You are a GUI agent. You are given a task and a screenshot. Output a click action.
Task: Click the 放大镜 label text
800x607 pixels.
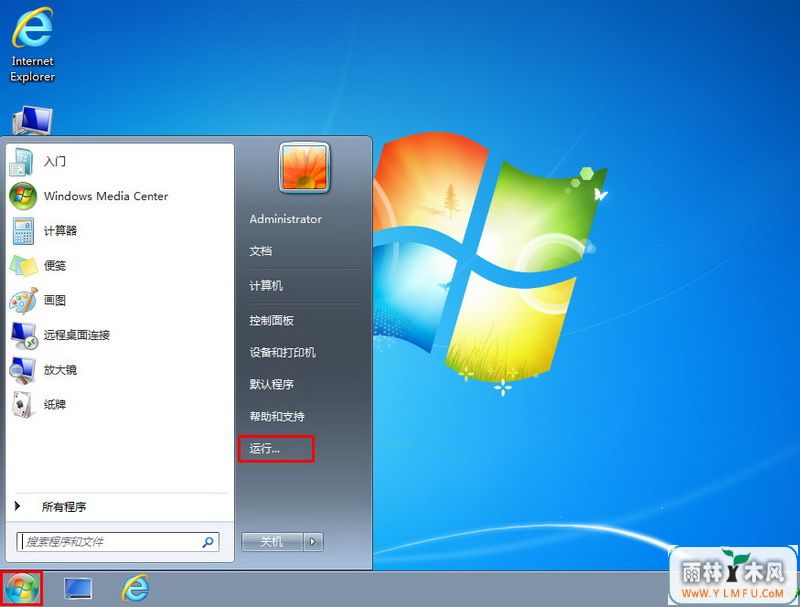pyautogui.click(x=60, y=370)
